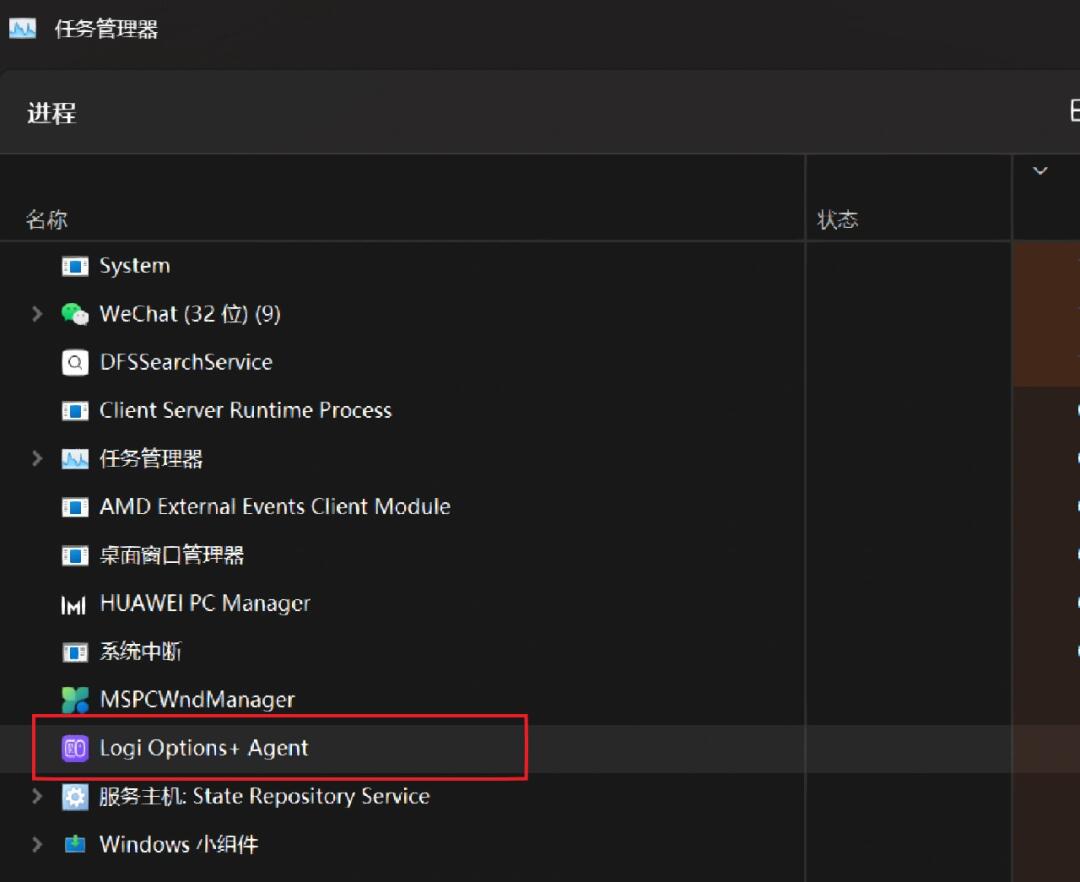Select the Logi Options+ Agent process name

pos(204,748)
